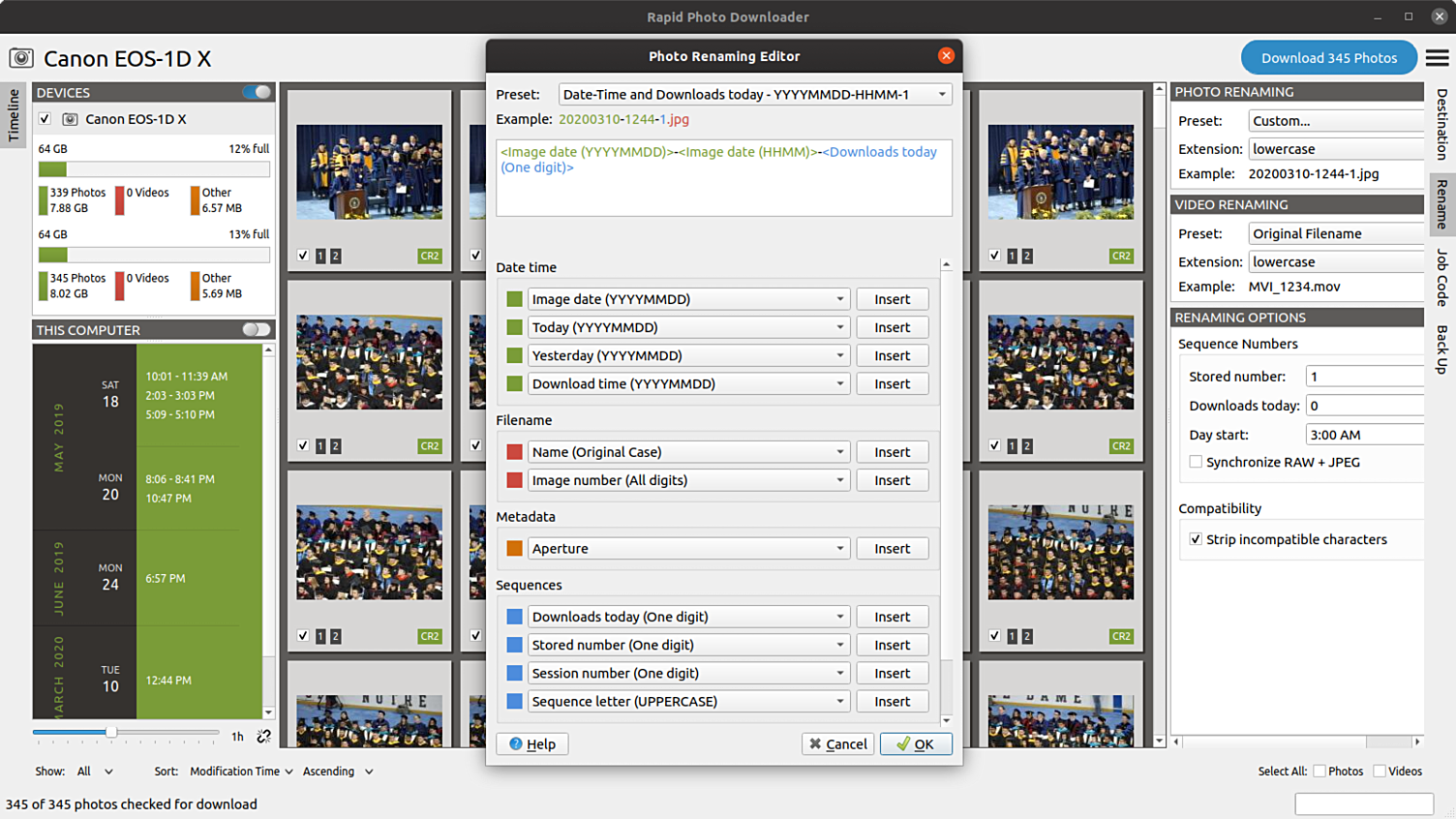The width and height of the screenshot is (1456, 819).
Task: Uncheck Strip incompatible characters
Action: [1196, 540]
